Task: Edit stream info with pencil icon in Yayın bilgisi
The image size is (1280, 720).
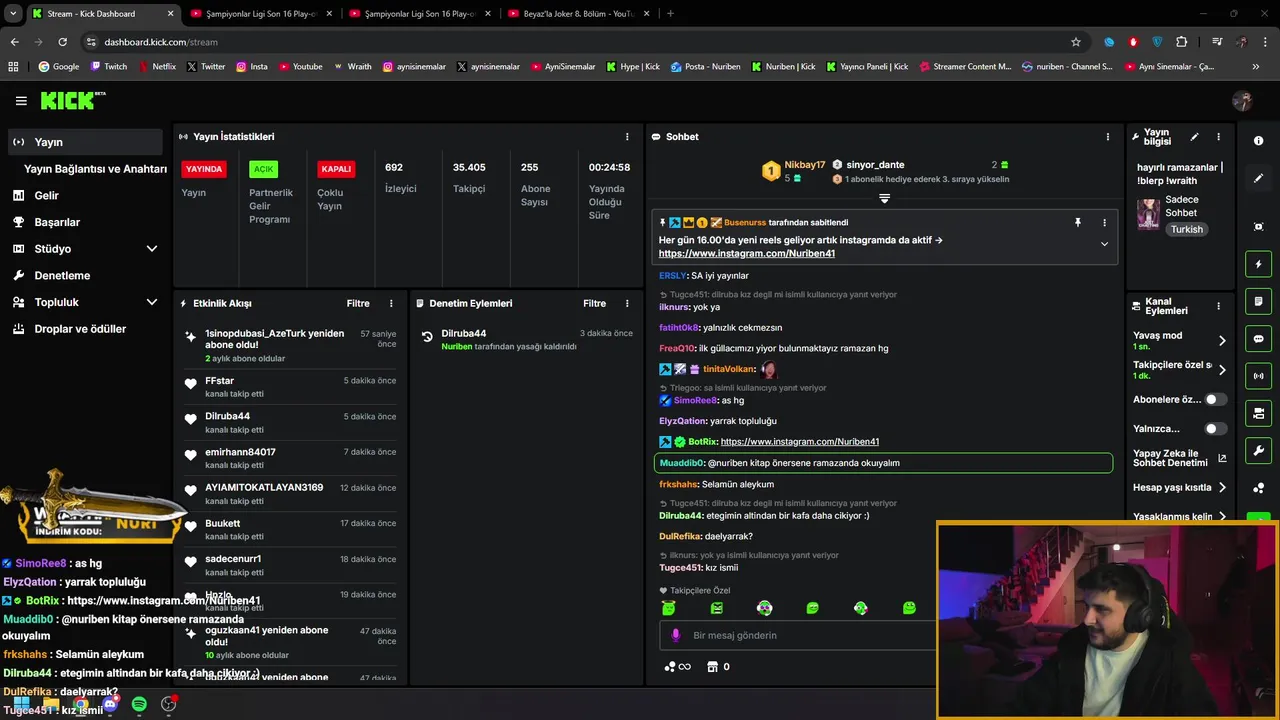Action: coord(1194,137)
